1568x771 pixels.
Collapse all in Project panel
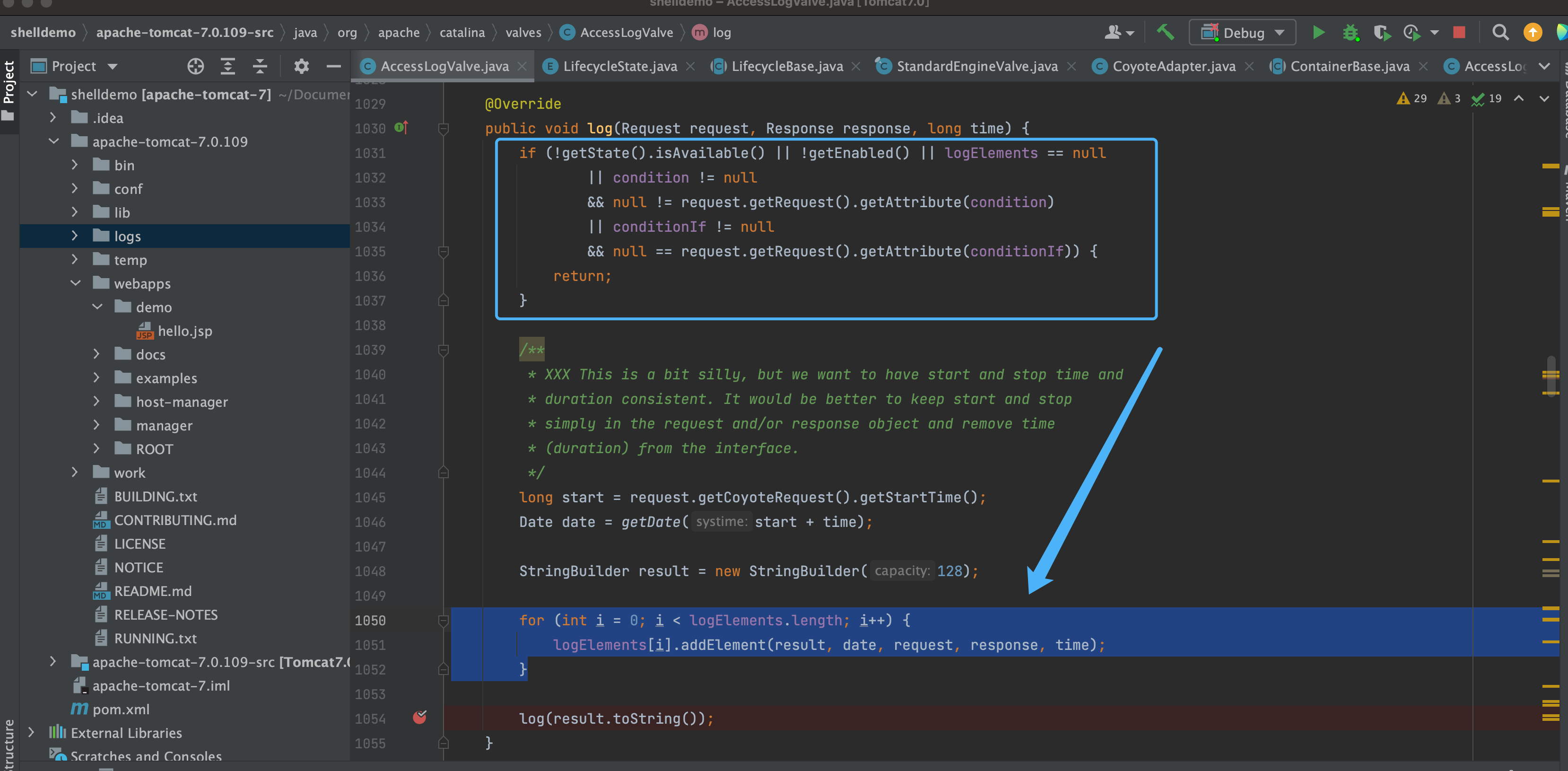(x=260, y=66)
